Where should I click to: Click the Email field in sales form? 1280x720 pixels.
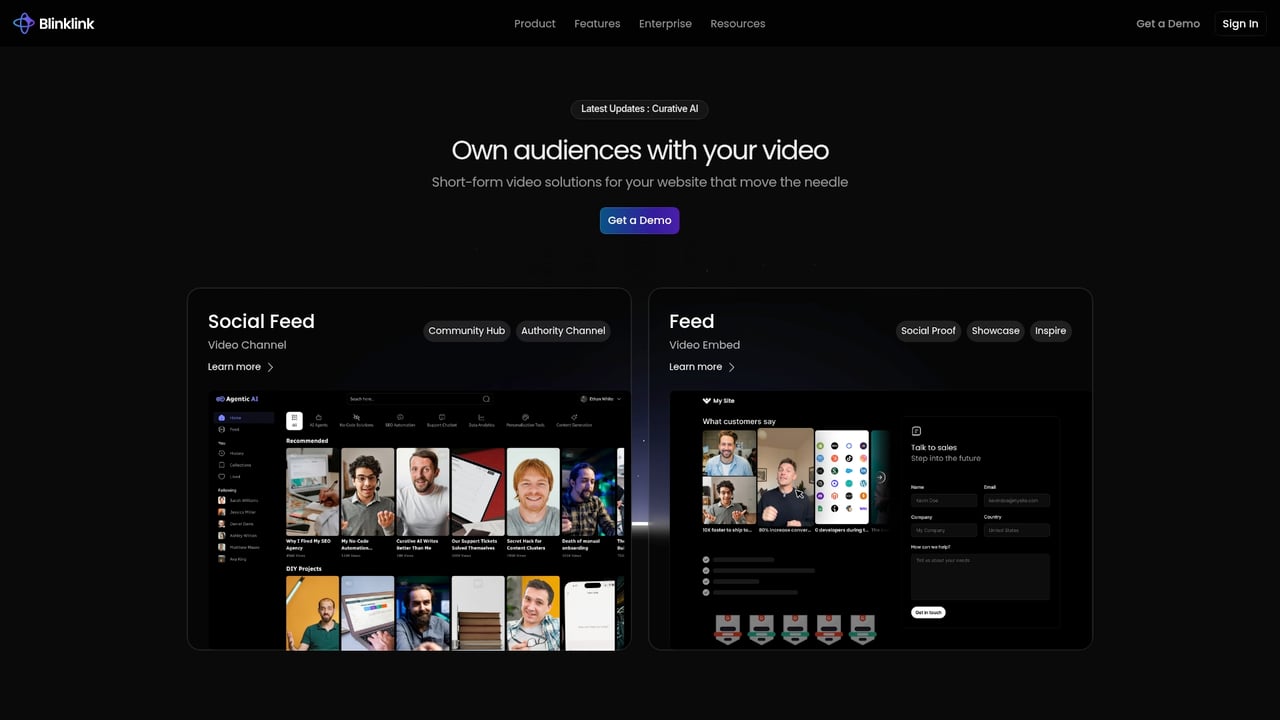tap(1016, 500)
